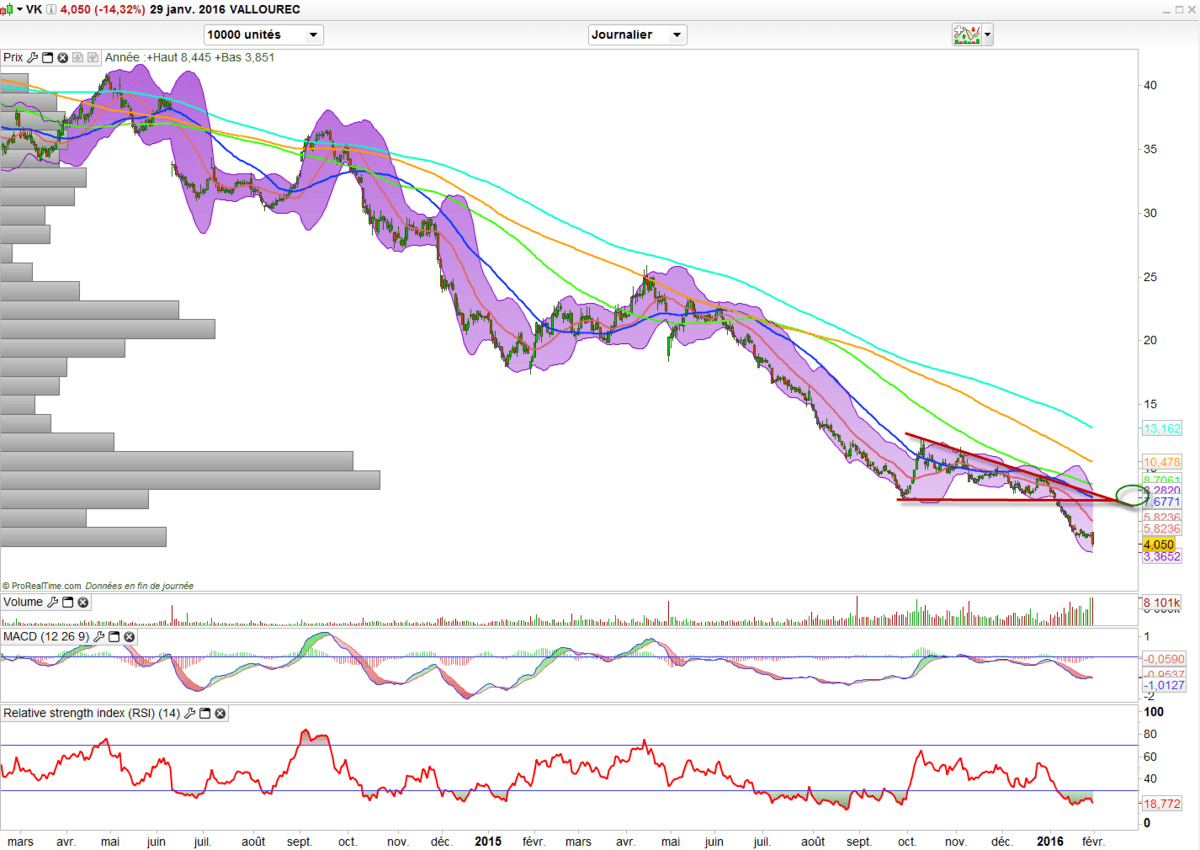Screen dimensions: 1200x850
Task: Click the MACD (12 26 9) label
Action: point(46,637)
